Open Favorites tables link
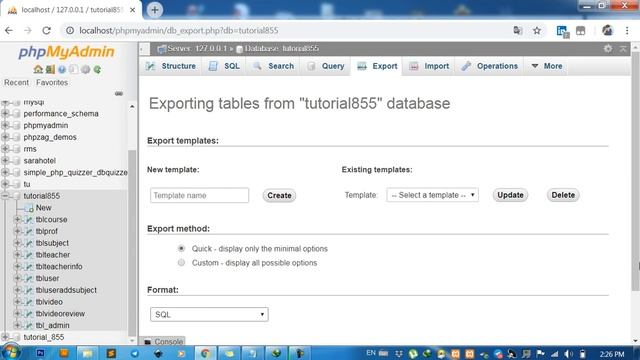This screenshot has height=360, width=640. pos(52,82)
